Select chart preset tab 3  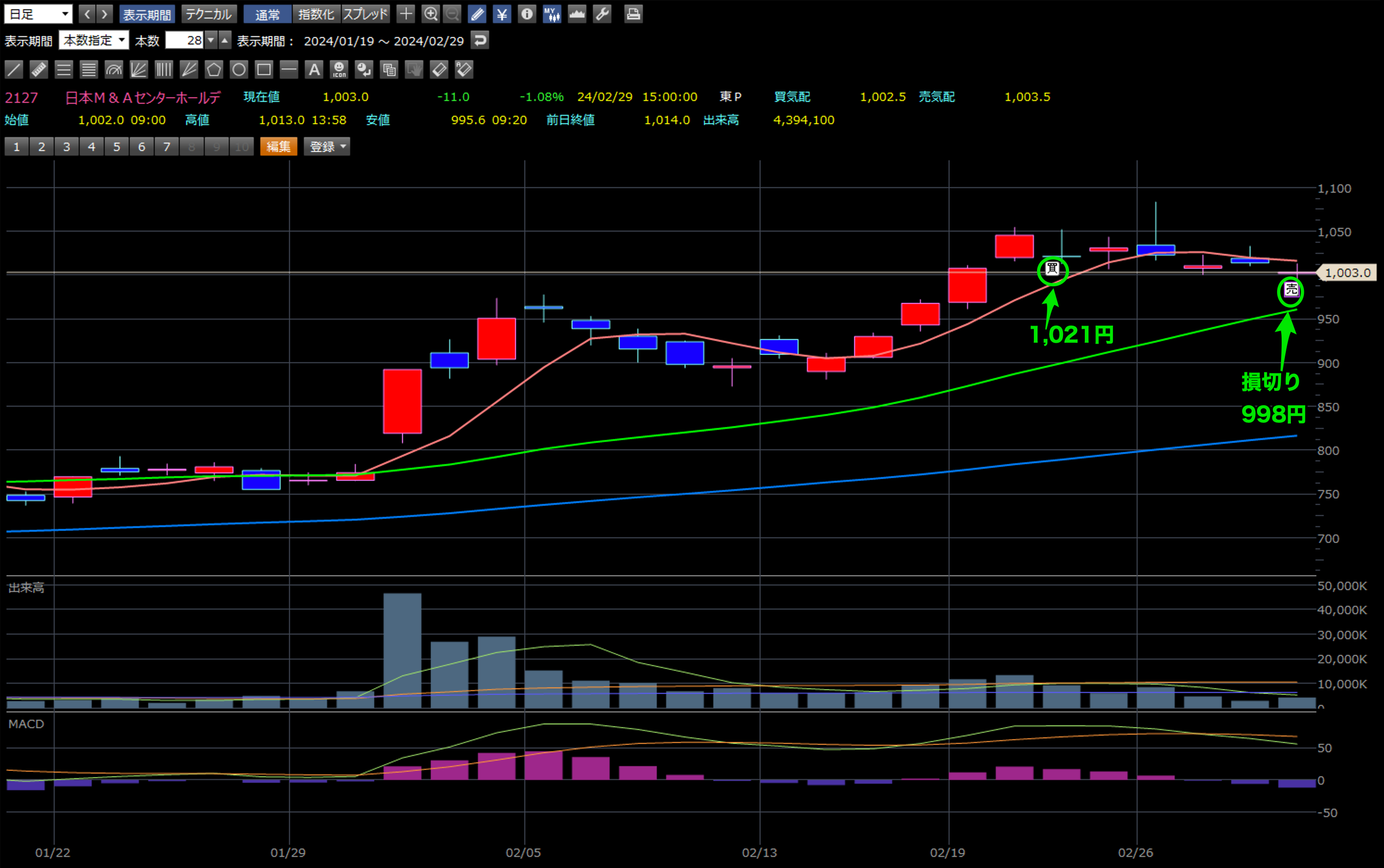pyautogui.click(x=67, y=147)
